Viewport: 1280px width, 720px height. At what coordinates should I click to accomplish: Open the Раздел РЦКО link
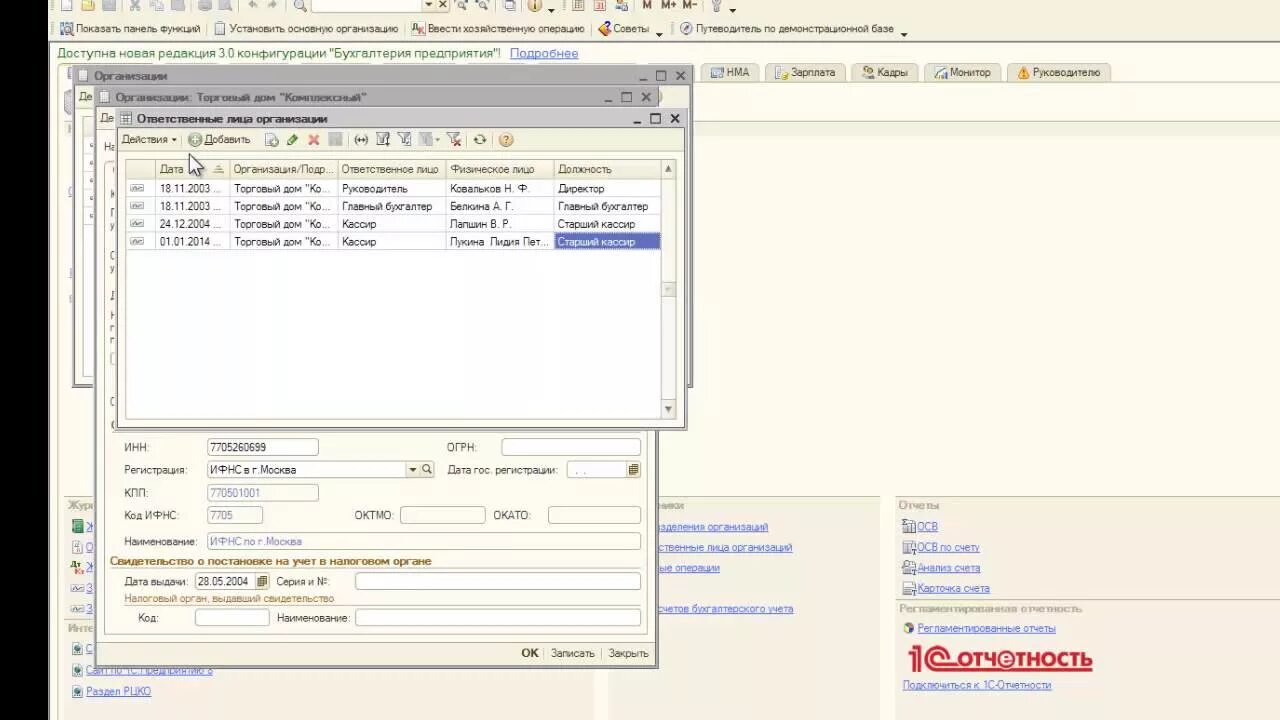(x=118, y=691)
